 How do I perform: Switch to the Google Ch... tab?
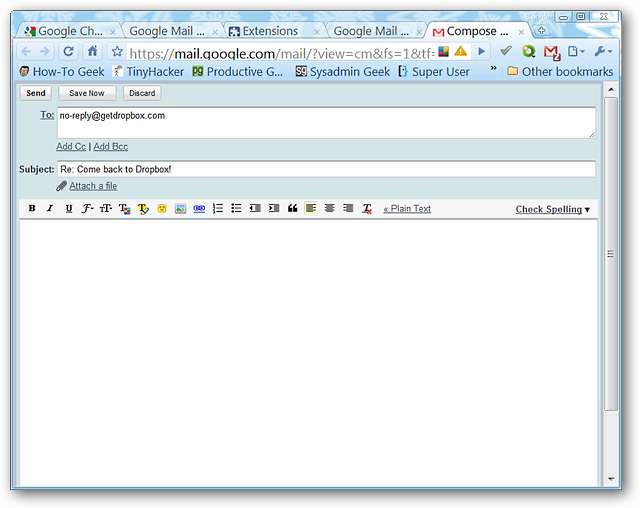(x=67, y=31)
